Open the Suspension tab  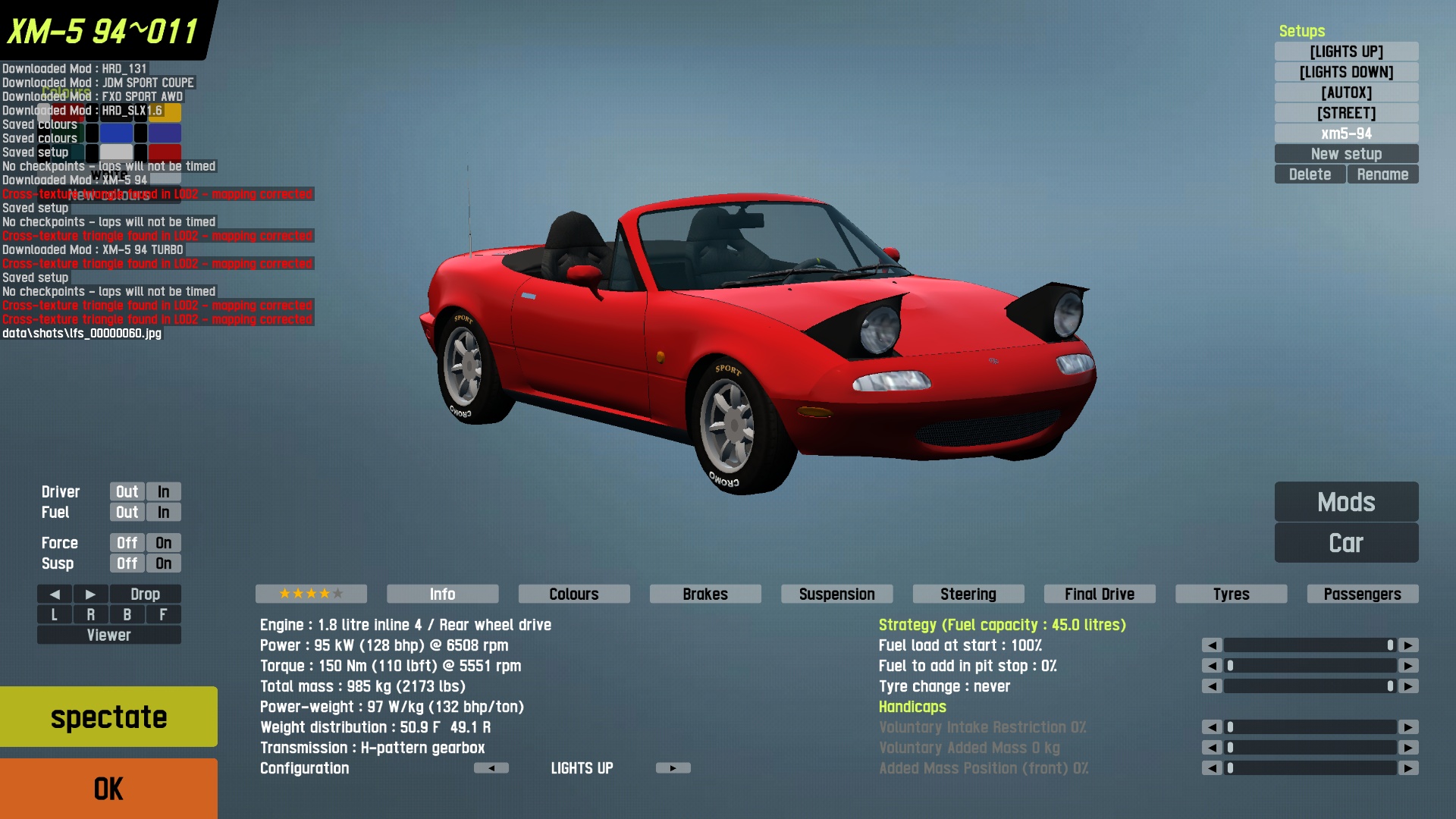(836, 594)
